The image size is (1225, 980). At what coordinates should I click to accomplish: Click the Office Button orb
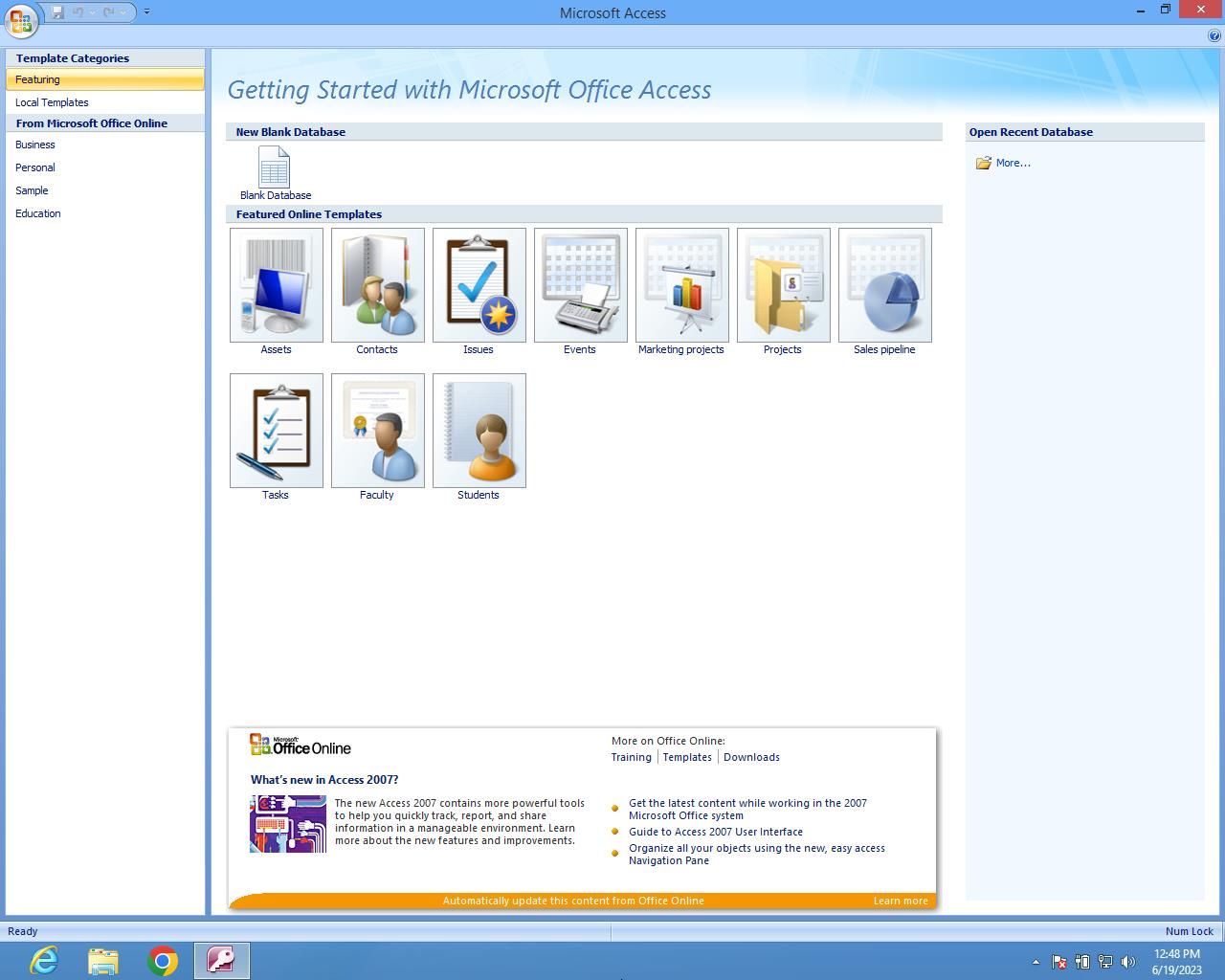pos(21,19)
